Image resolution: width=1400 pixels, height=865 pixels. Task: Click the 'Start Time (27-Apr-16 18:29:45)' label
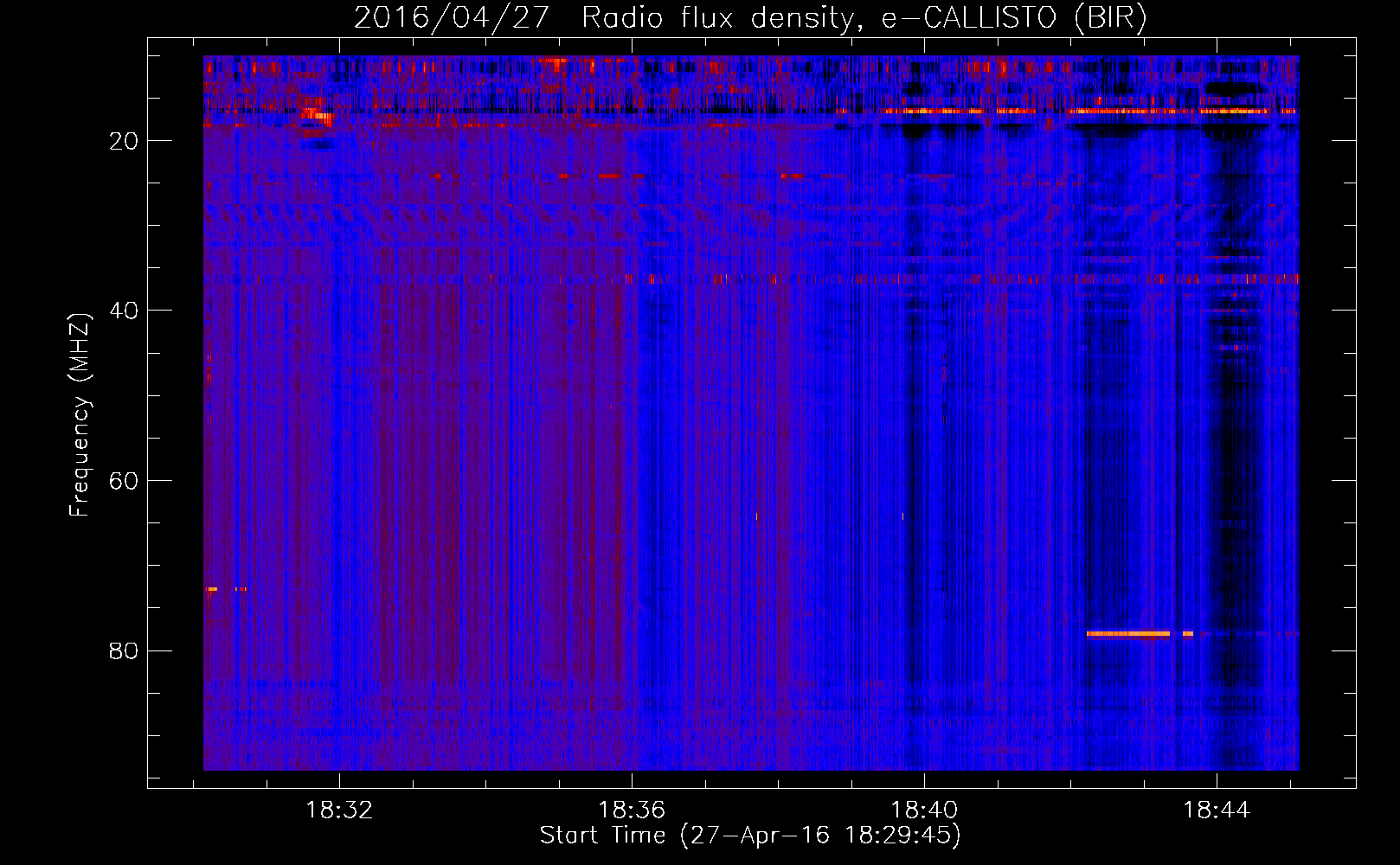[750, 836]
